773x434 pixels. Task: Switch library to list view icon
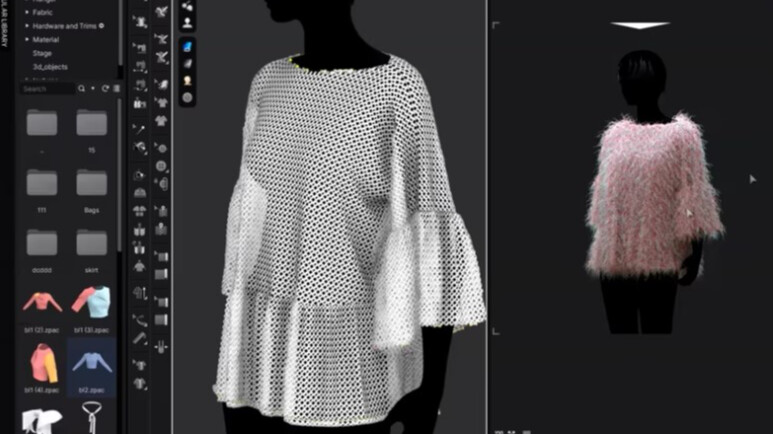pos(116,89)
